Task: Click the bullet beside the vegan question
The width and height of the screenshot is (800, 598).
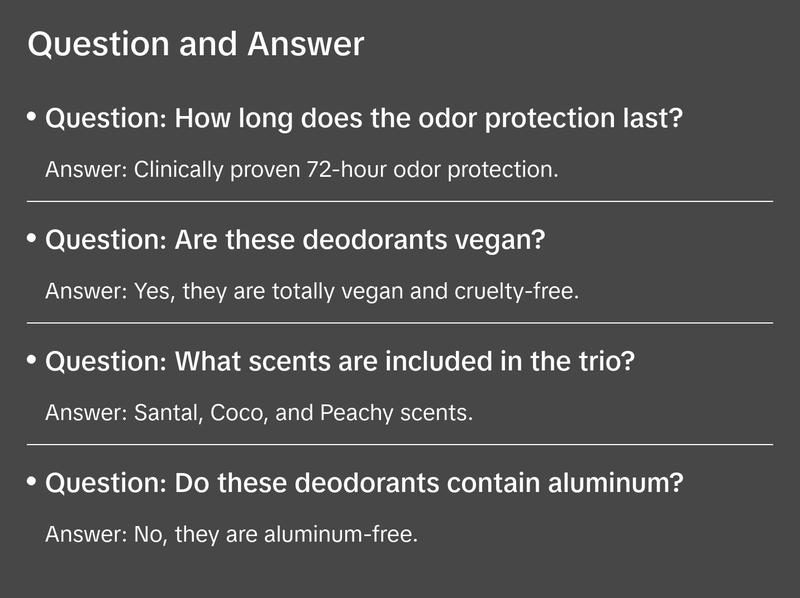Action: tap(32, 239)
